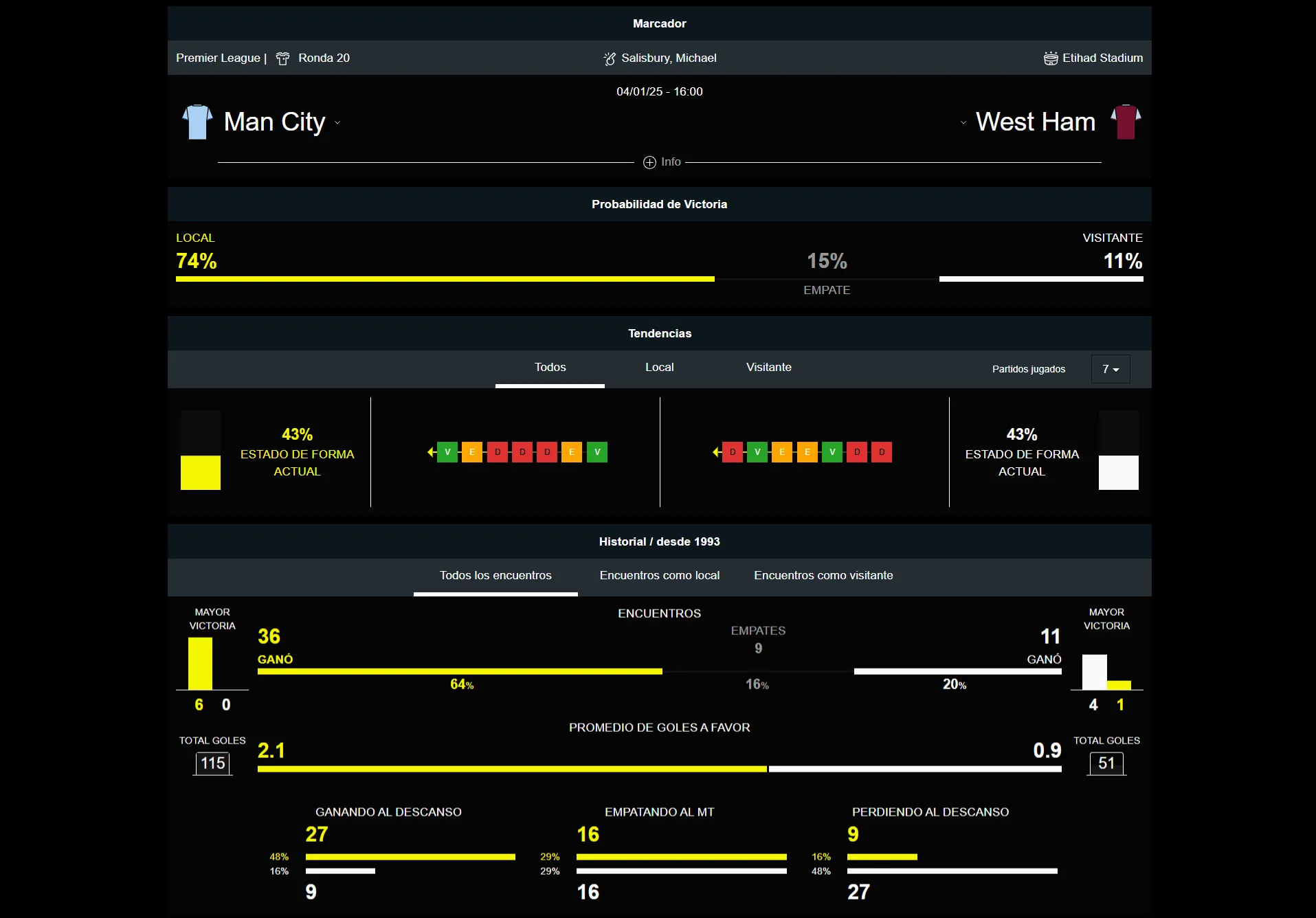1316x918 pixels.
Task: Click the Premier League competition label
Action: pos(218,58)
